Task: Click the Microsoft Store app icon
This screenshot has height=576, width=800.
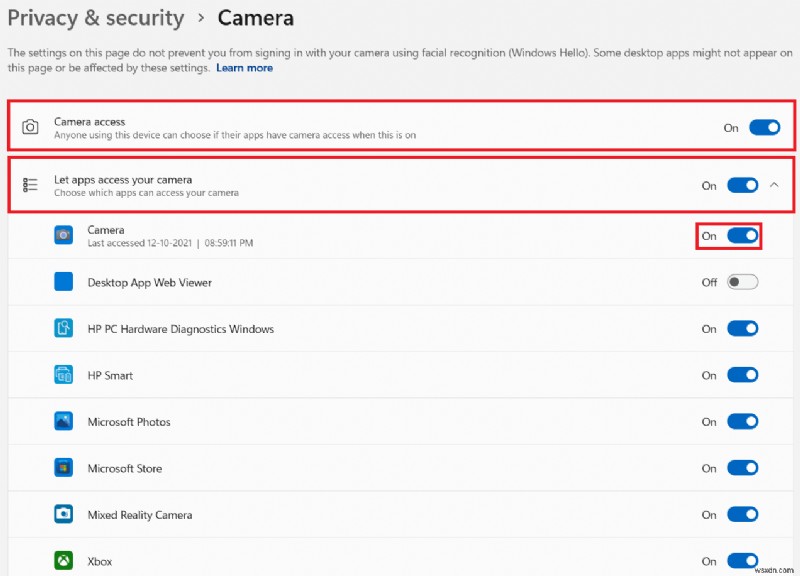Action: click(62, 468)
